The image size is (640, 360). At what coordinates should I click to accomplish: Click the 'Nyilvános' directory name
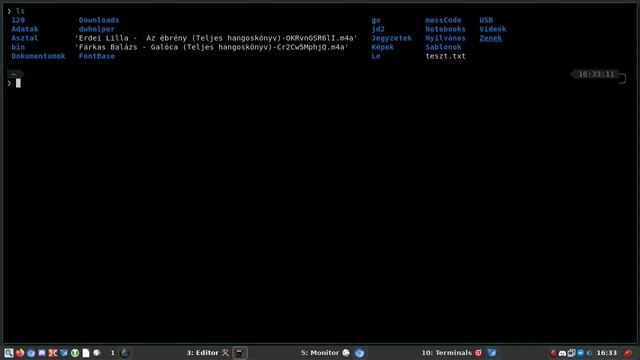445,38
